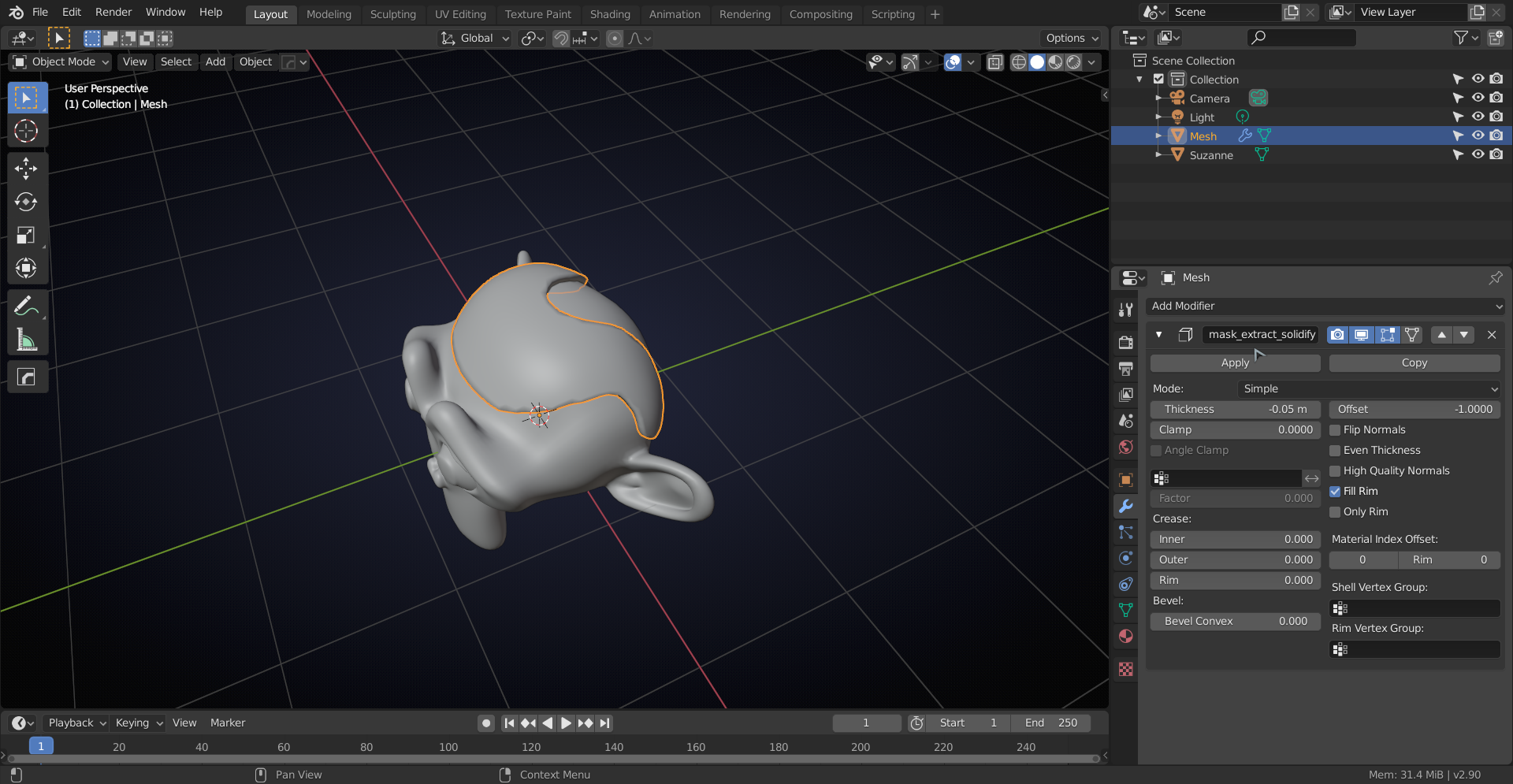Activate the Scale tool
This screenshot has height=784, width=1513.
pos(26,235)
